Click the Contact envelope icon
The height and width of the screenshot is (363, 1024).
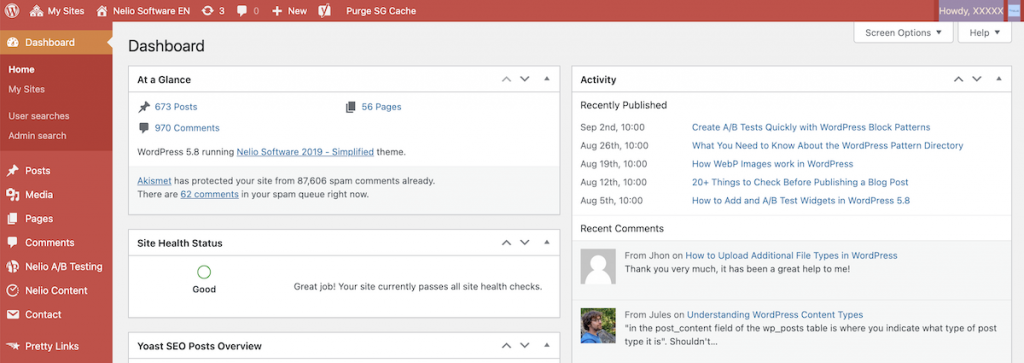point(12,315)
